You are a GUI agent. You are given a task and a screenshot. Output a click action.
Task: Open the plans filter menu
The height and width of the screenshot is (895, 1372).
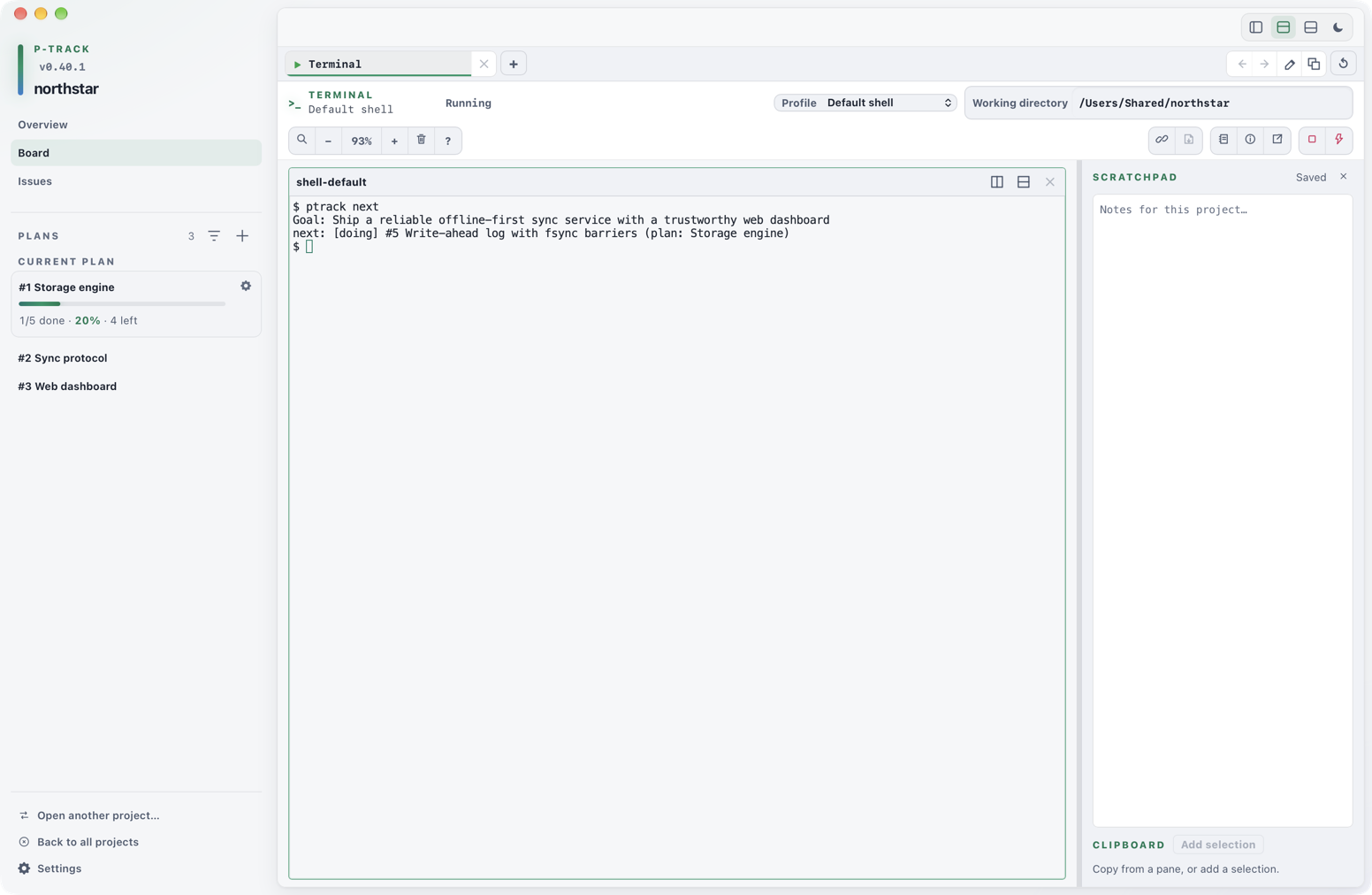point(214,236)
